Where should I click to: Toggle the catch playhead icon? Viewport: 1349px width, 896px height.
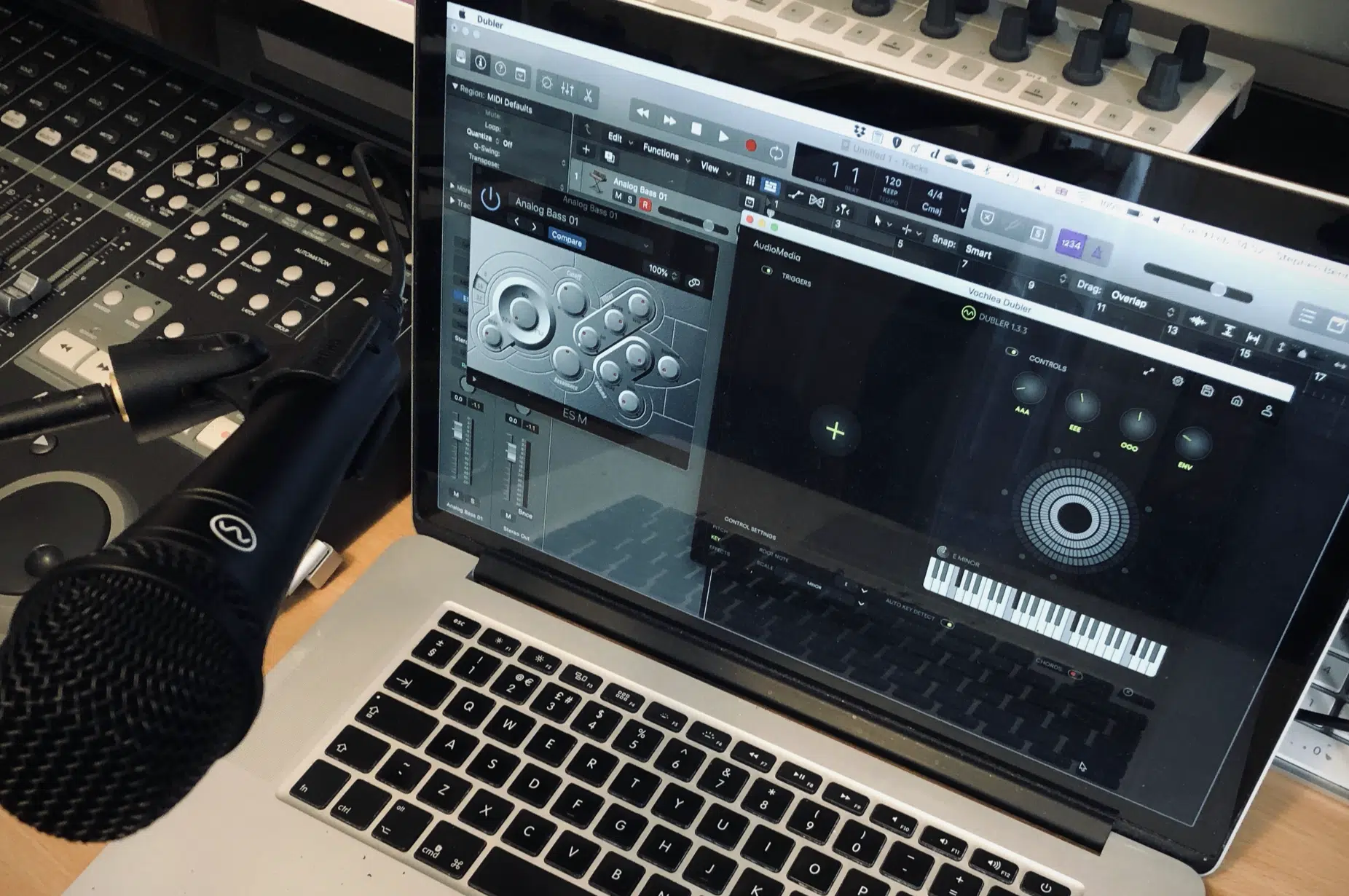point(843,209)
